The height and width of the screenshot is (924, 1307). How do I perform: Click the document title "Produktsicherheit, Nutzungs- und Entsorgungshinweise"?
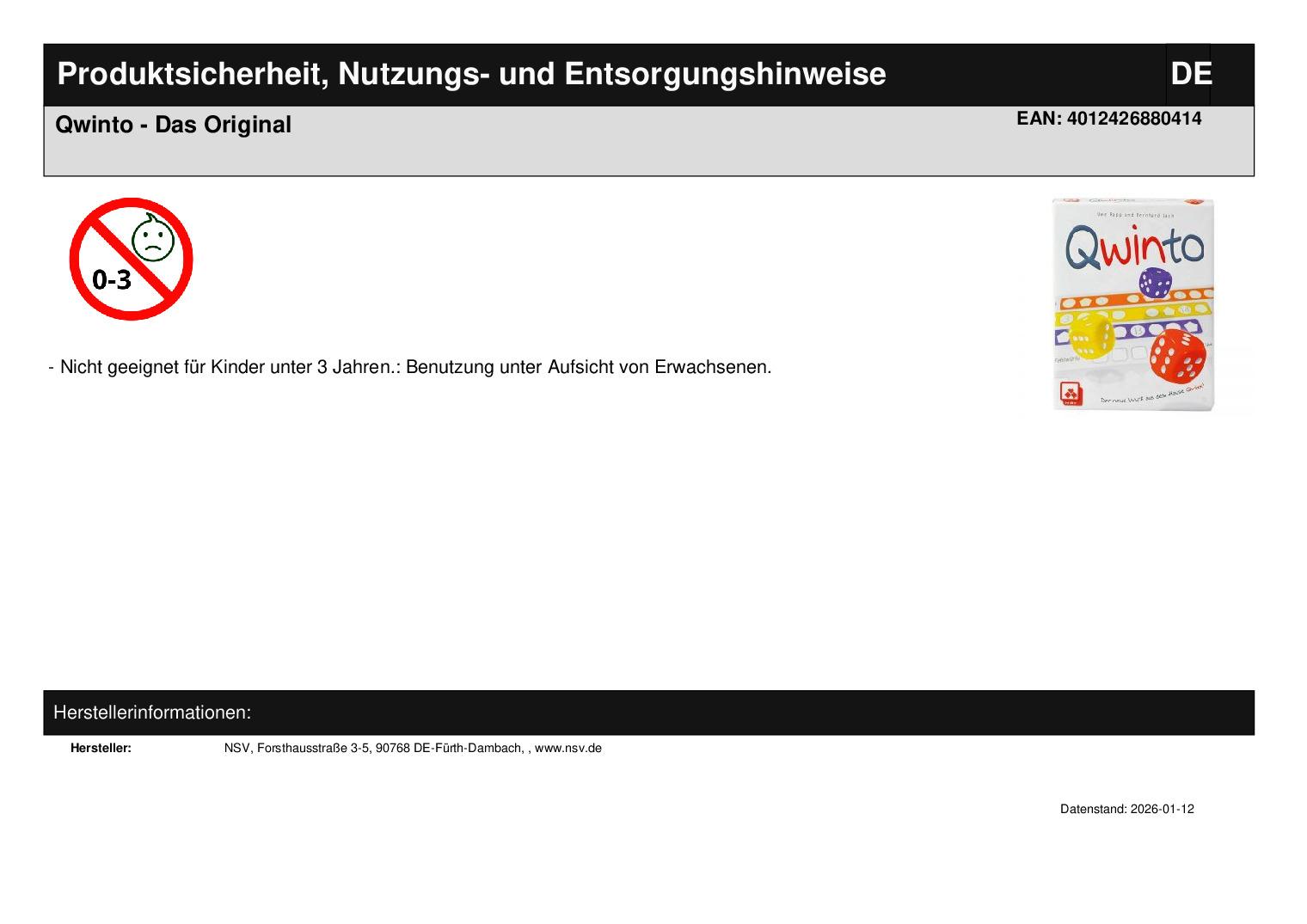click(x=471, y=74)
